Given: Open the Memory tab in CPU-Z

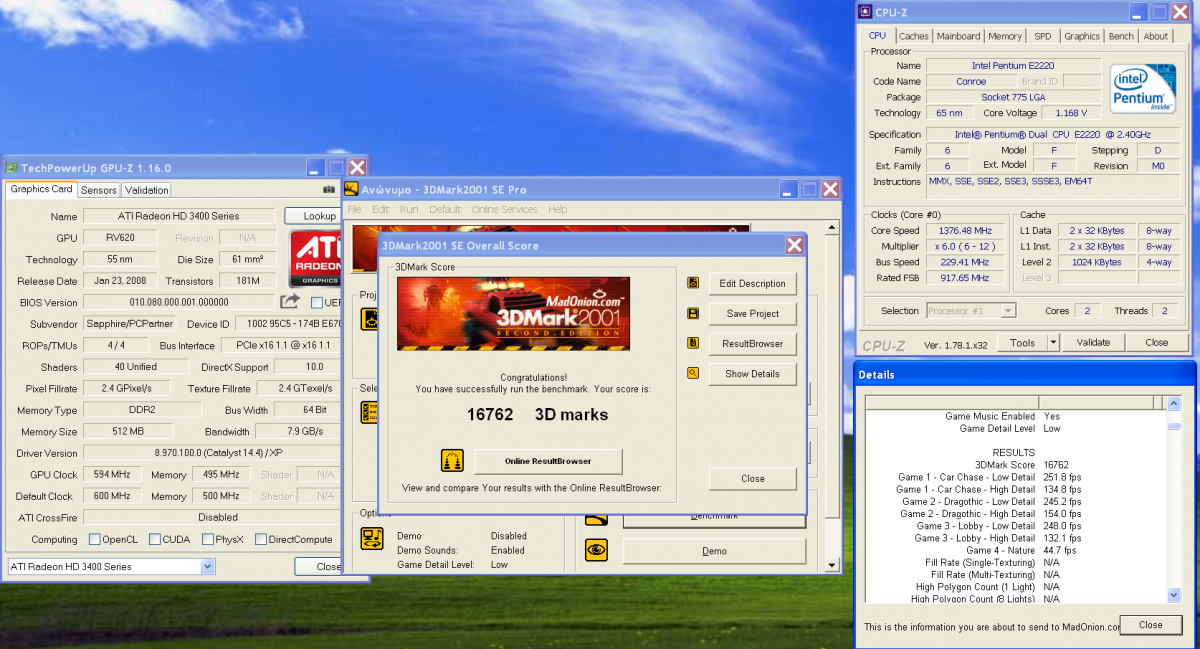Looking at the screenshot, I should tap(1005, 36).
